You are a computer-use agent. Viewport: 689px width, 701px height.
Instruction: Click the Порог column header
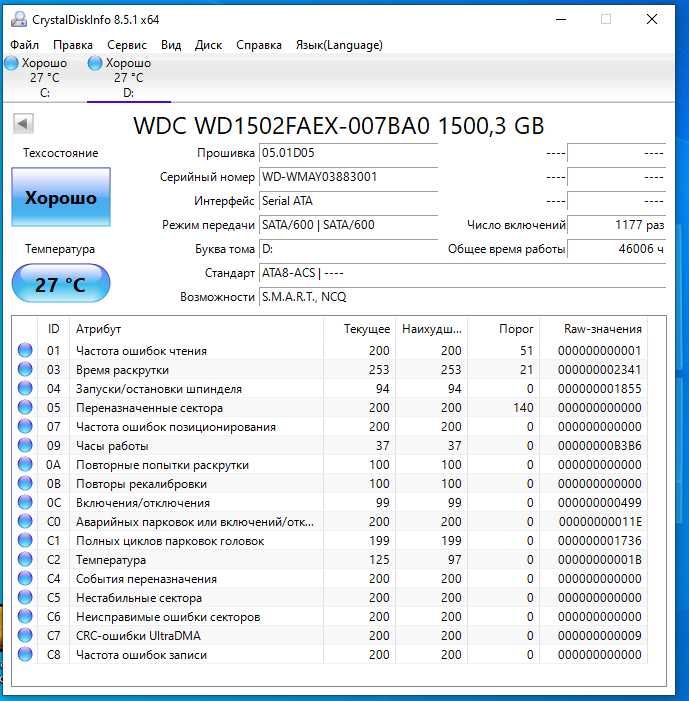(503, 329)
